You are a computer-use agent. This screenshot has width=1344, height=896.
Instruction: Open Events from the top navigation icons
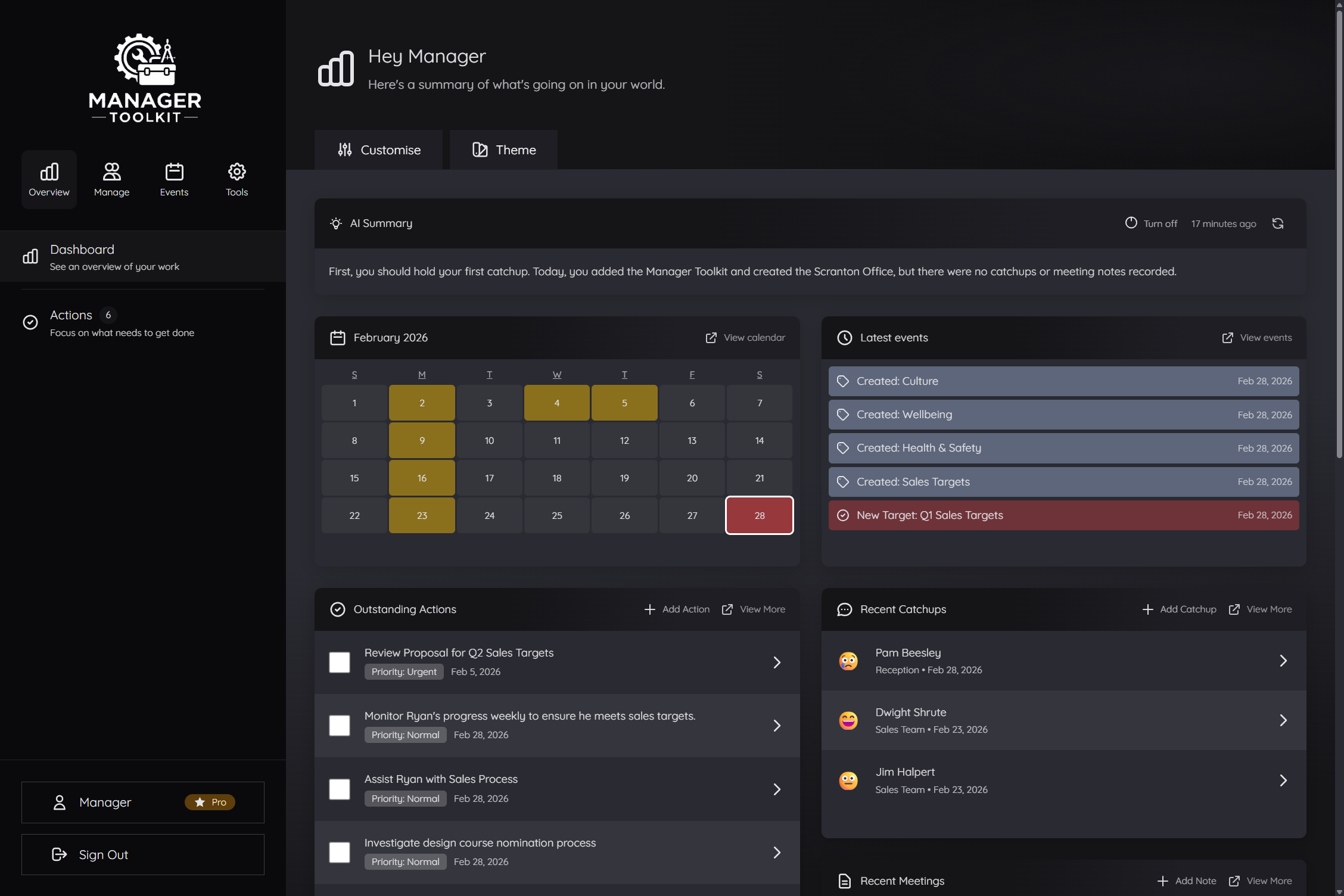point(174,179)
